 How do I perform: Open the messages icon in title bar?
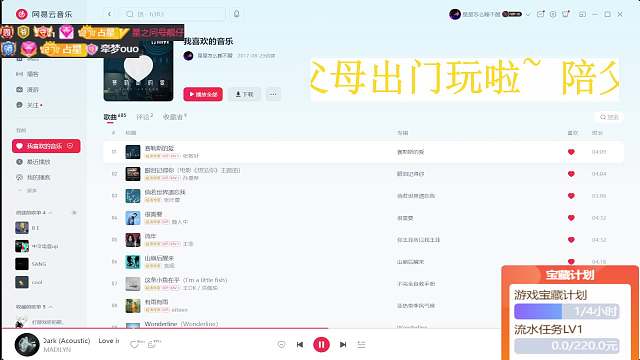click(540, 14)
